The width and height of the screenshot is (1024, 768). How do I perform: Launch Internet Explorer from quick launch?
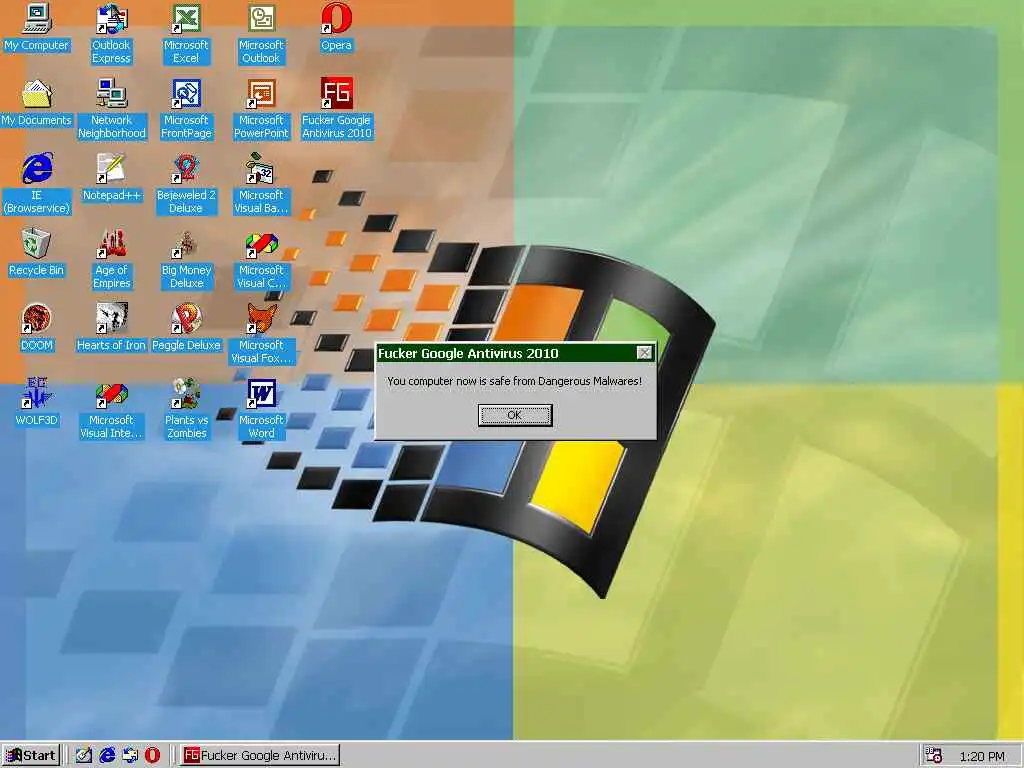[107, 756]
